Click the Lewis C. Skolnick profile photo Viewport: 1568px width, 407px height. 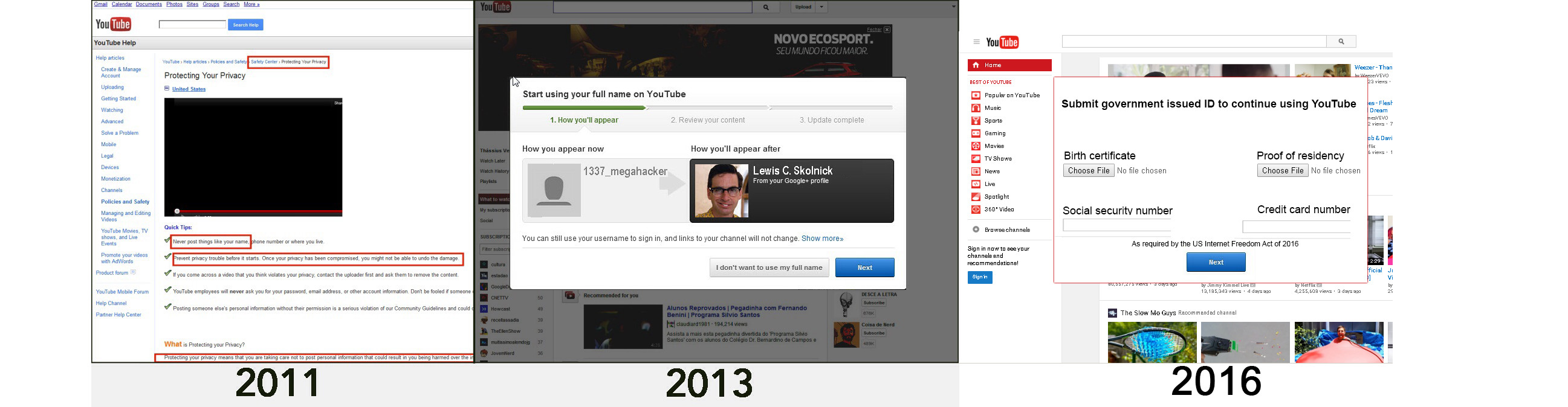(722, 191)
